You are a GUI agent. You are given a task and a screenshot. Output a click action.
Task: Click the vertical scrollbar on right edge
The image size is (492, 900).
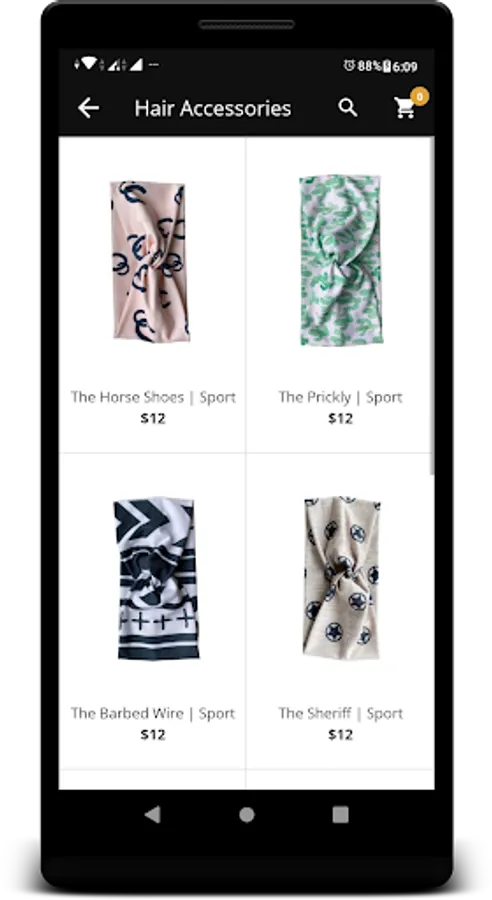[432, 306]
